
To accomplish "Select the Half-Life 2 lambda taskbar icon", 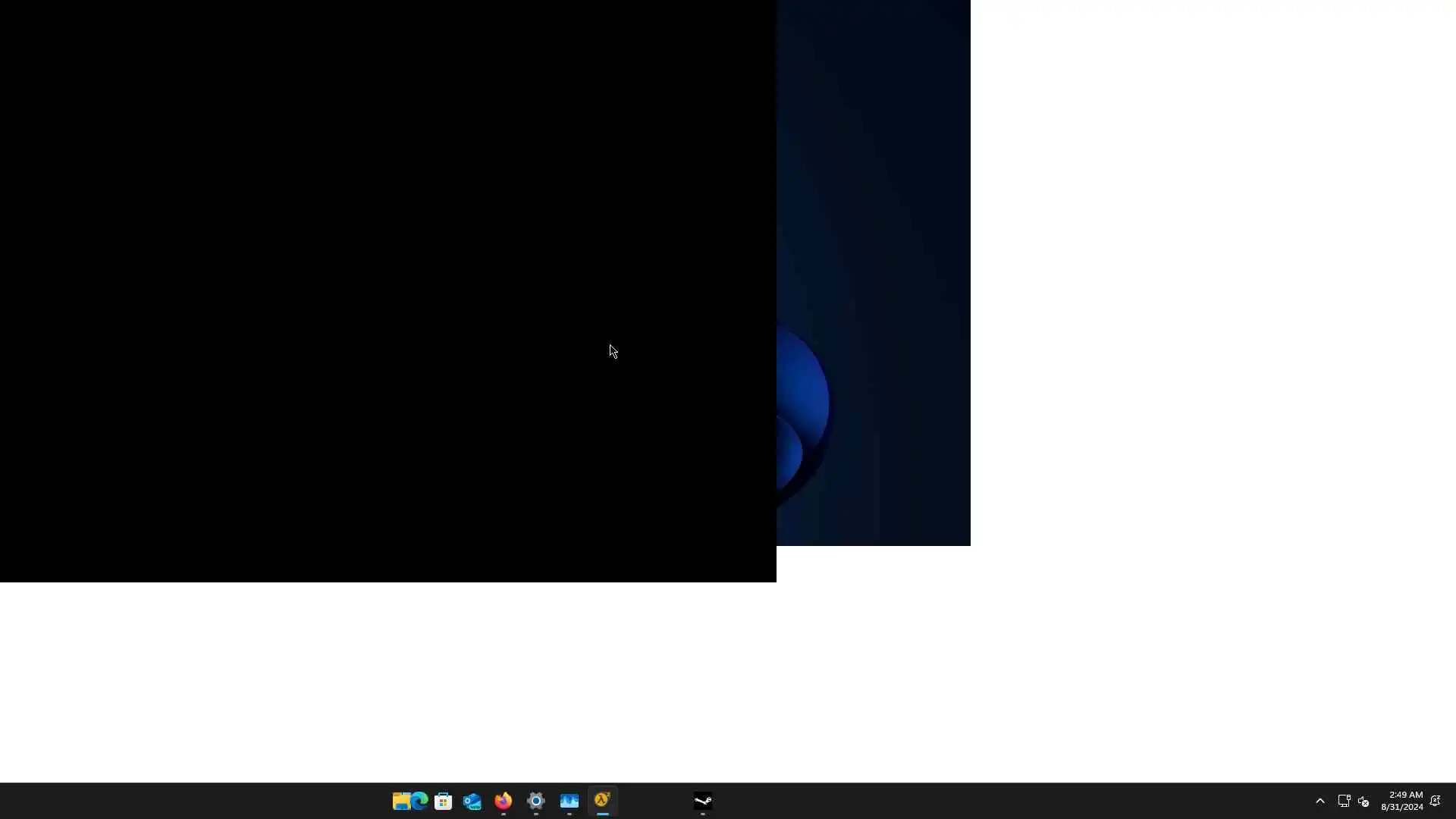I will click(x=603, y=801).
